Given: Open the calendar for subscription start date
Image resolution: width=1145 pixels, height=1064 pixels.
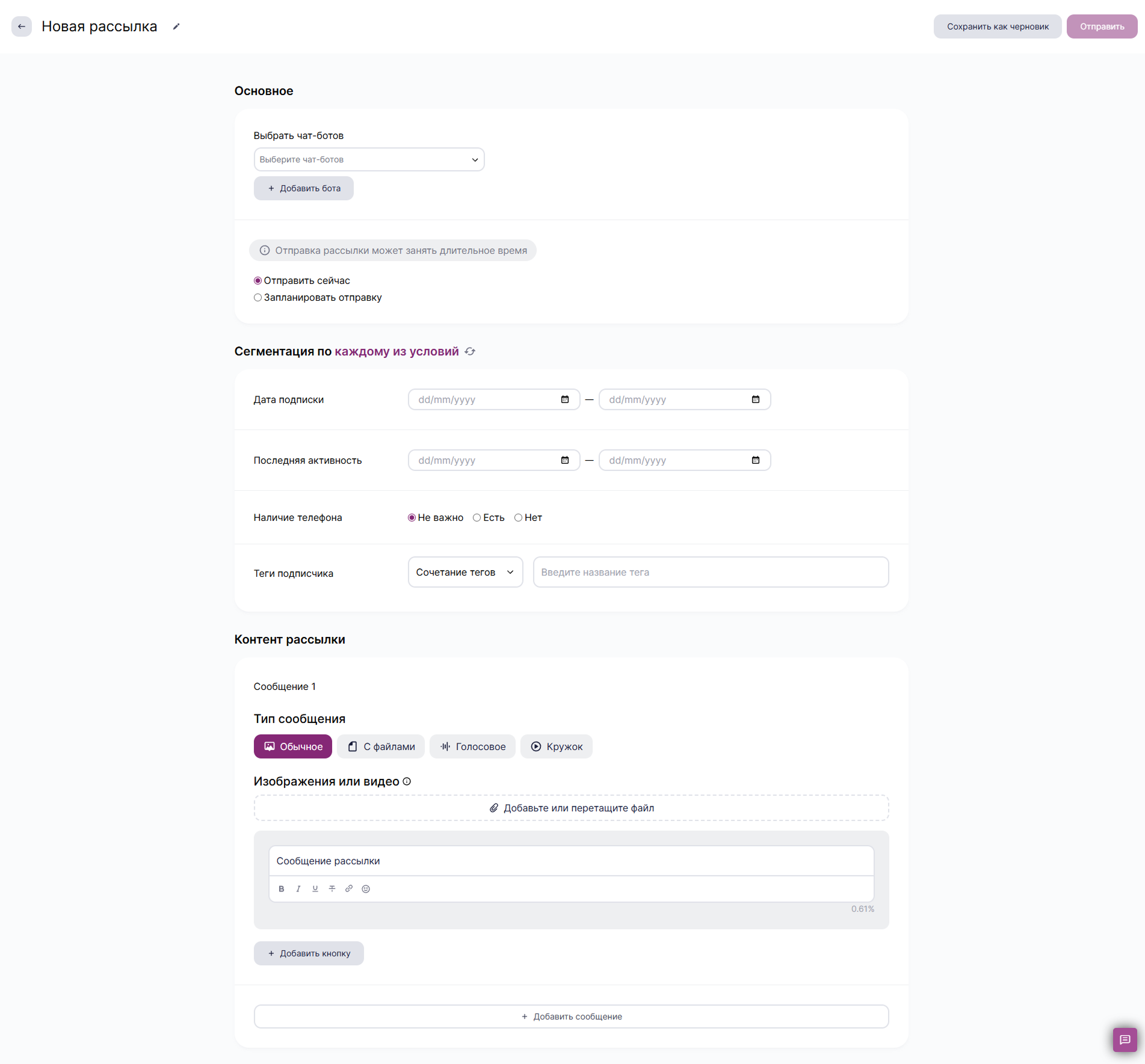Looking at the screenshot, I should coord(565,399).
